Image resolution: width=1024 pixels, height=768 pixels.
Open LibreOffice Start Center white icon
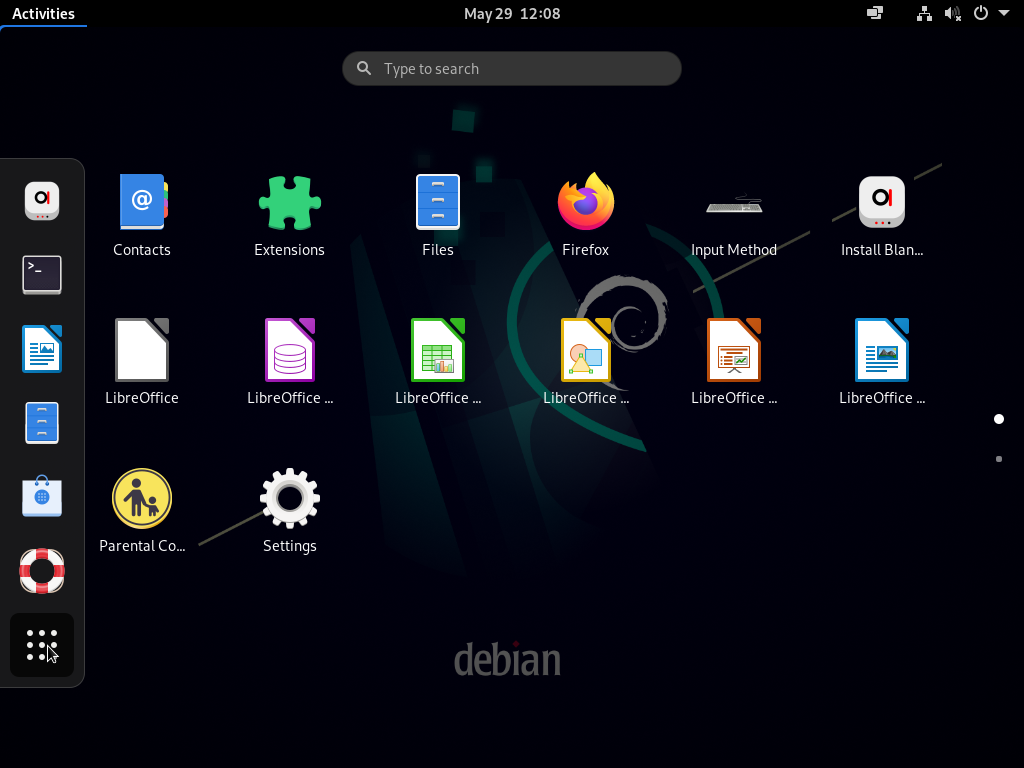(142, 362)
